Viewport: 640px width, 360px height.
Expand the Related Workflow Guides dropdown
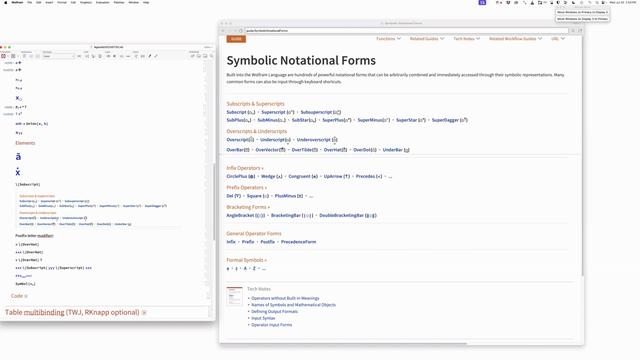point(515,38)
